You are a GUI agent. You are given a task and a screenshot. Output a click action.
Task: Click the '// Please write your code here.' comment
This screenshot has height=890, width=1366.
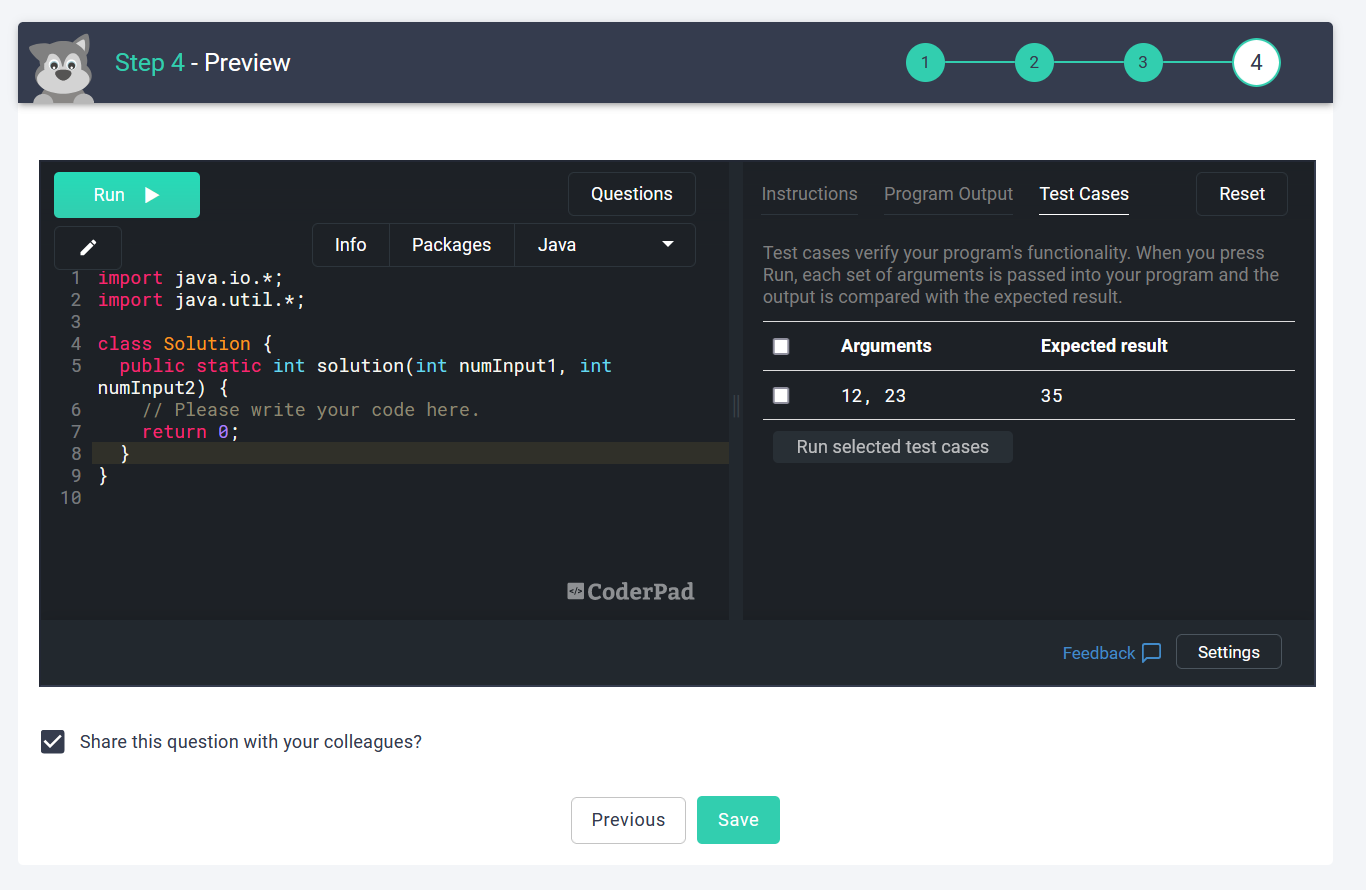click(x=311, y=410)
